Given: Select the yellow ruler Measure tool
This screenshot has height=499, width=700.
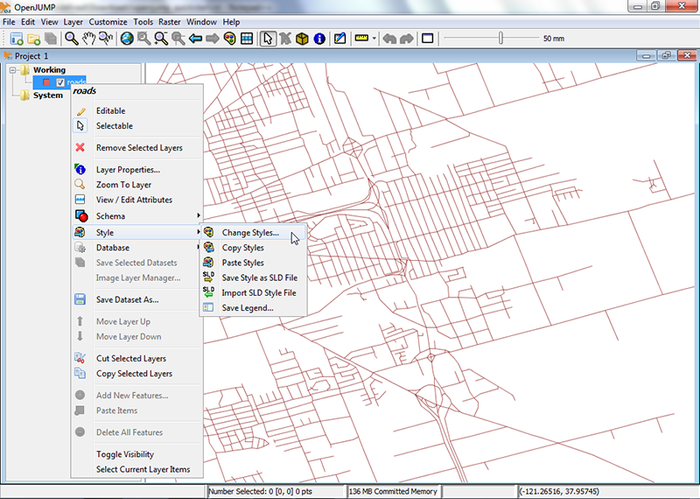Looking at the screenshot, I should coord(361,38).
